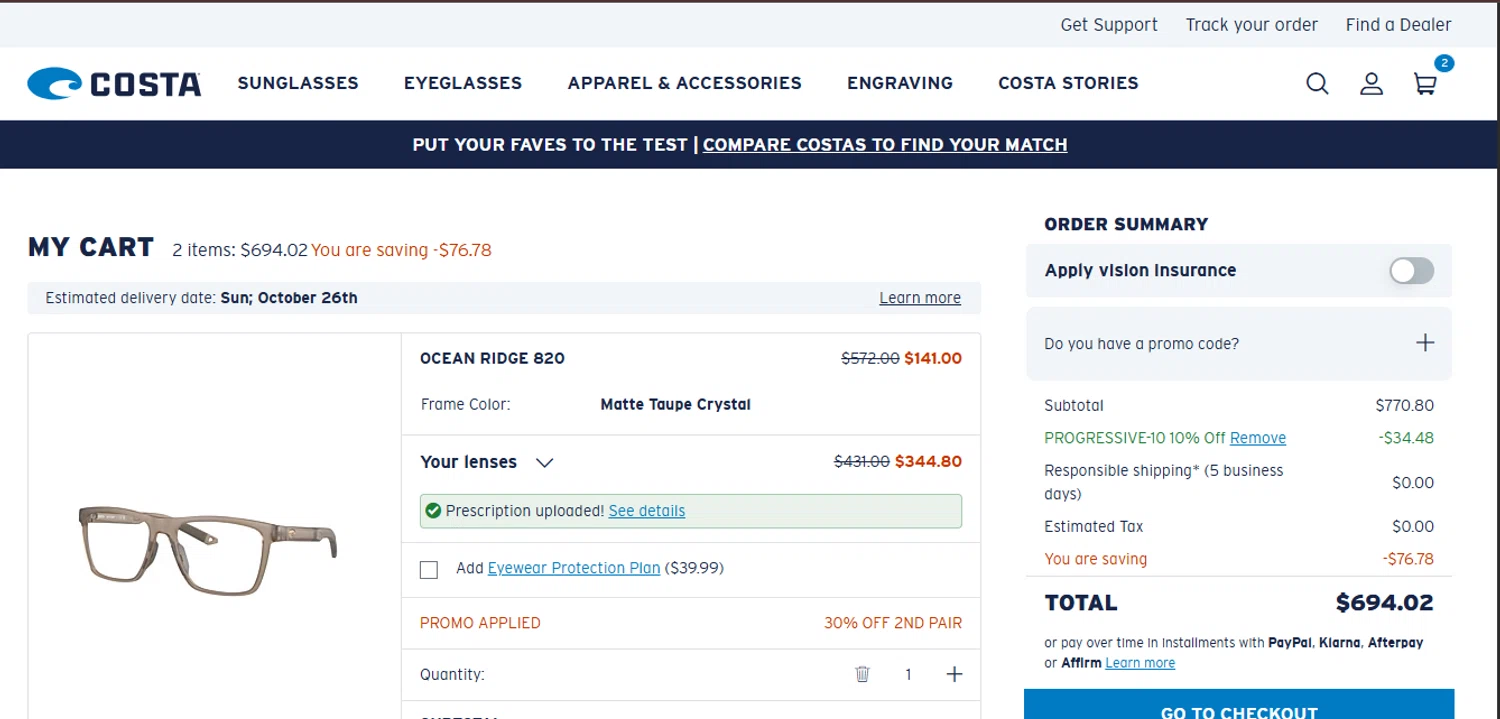Open Apparel & Accessories menu
Viewport: 1500px width, 719px height.
685,83
